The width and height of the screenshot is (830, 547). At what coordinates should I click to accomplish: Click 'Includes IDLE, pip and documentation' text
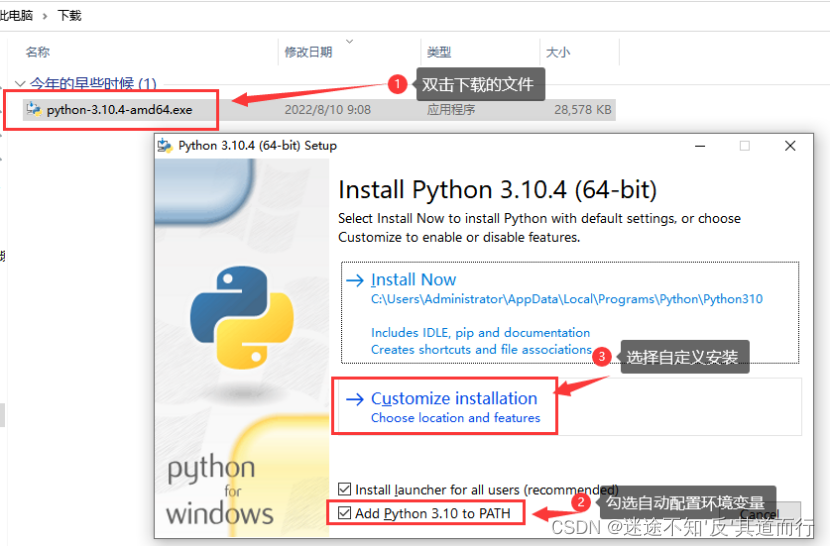pos(481,333)
